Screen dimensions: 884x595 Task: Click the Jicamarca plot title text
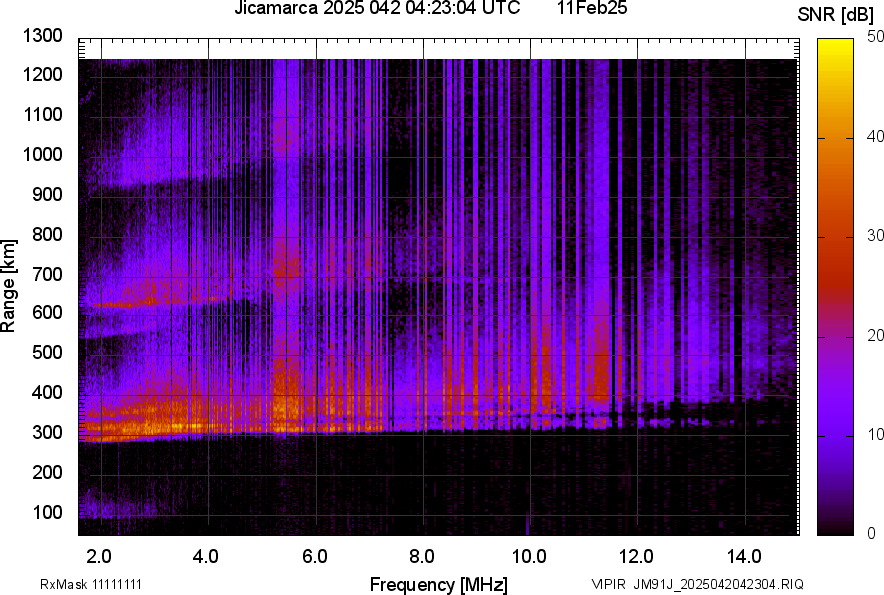tap(376, 9)
